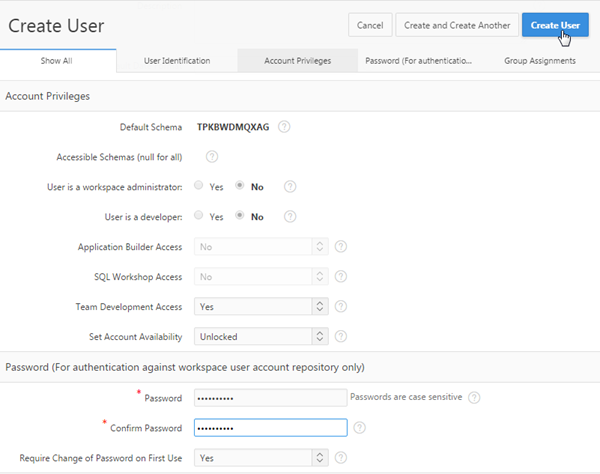Select Yes for workspace administrator
The width and height of the screenshot is (600, 474).
pyautogui.click(x=199, y=186)
